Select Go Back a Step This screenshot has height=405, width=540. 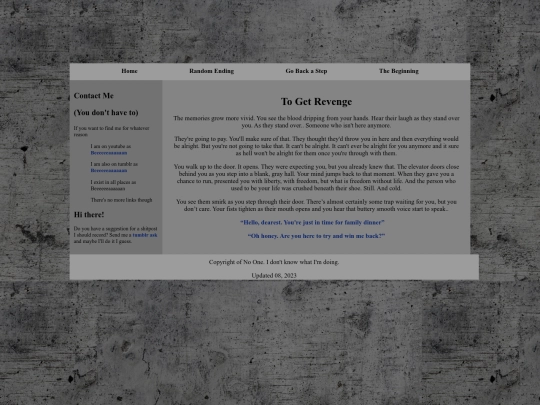tap(306, 71)
